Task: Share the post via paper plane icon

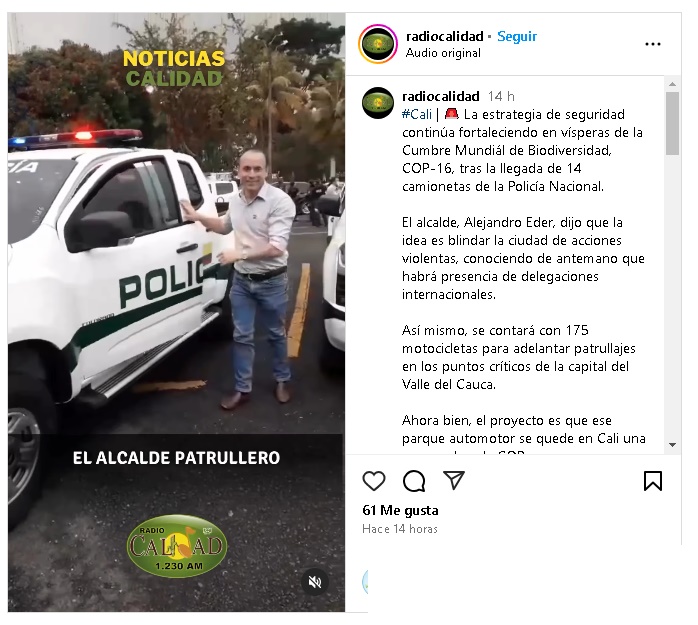Action: (454, 480)
